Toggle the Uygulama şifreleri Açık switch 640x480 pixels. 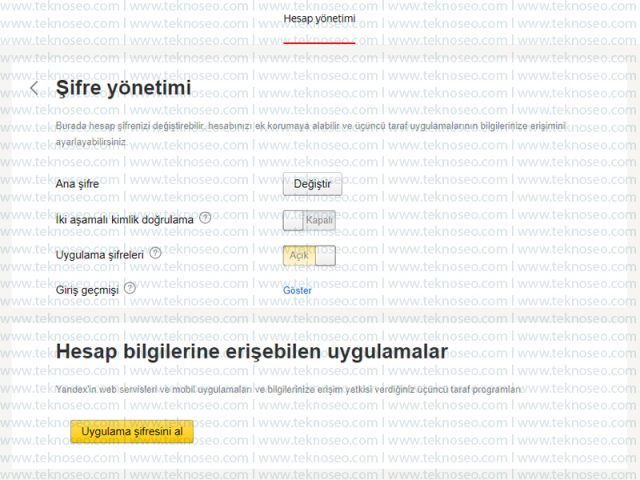coord(309,256)
